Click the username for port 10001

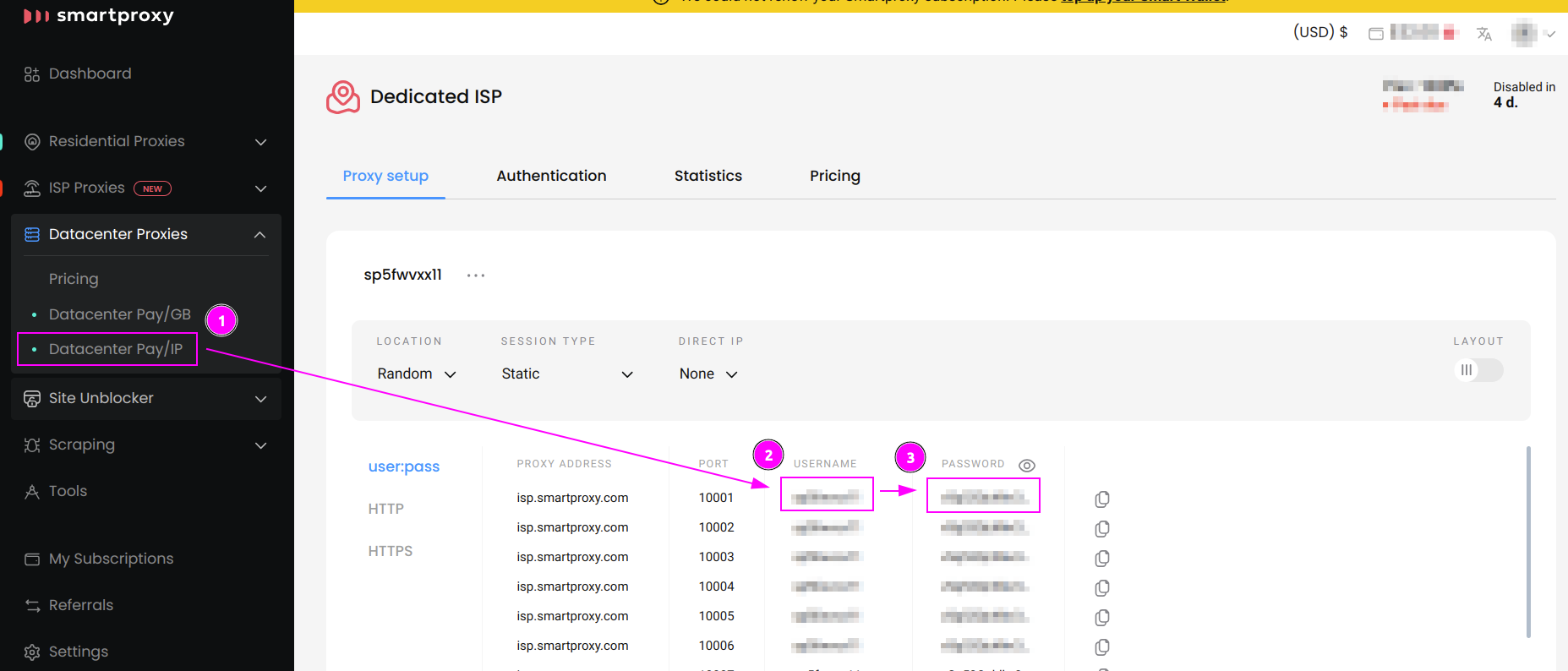click(x=826, y=498)
